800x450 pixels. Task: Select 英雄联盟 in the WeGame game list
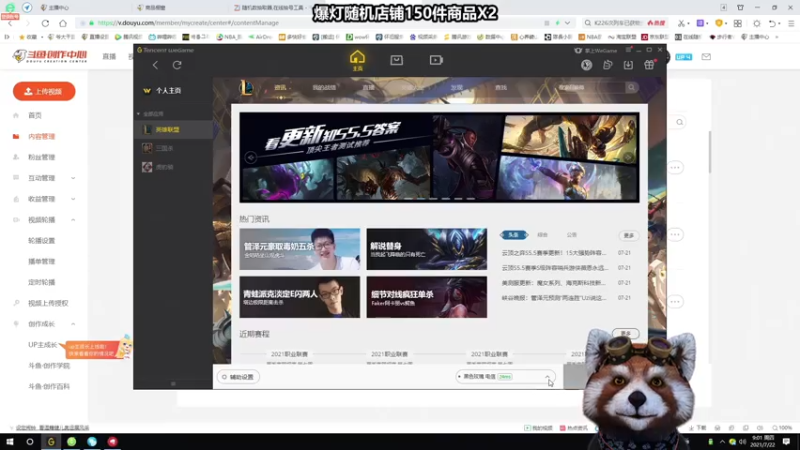173,130
